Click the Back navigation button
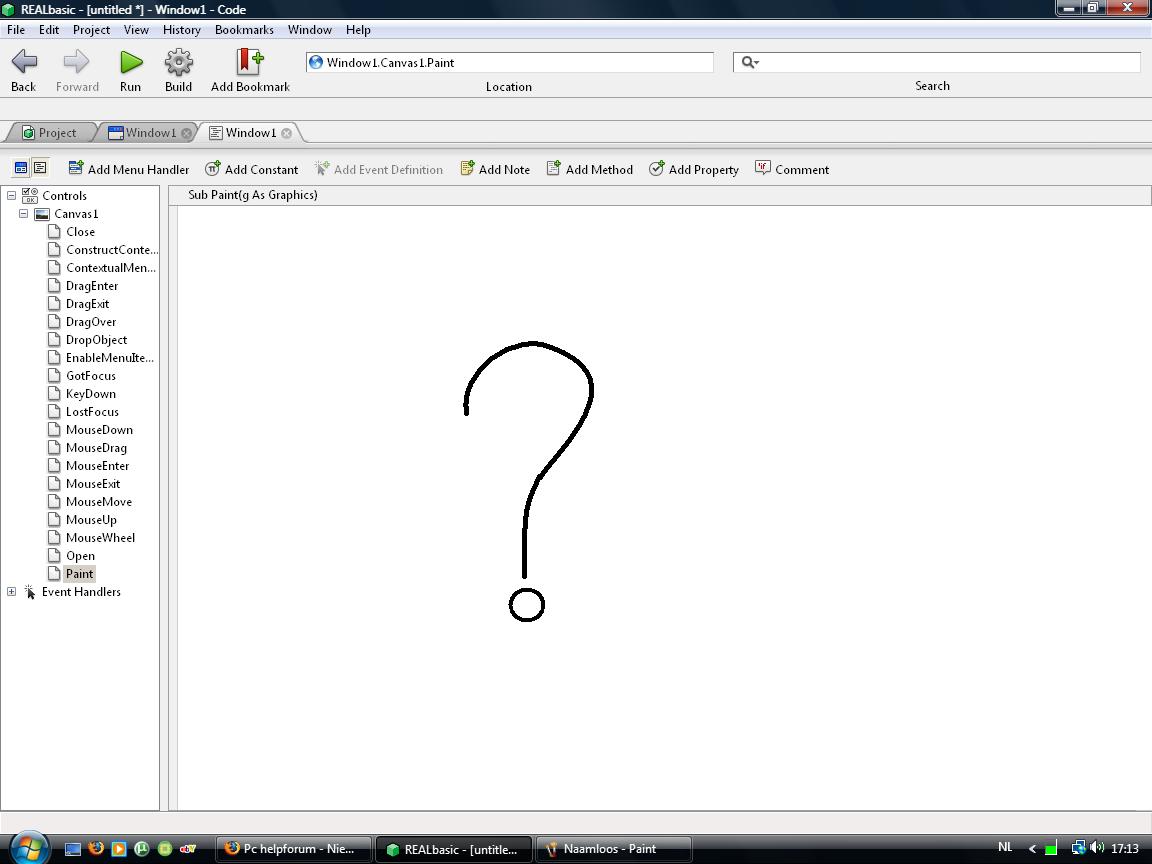Screen dimensions: 1152x864 [22, 62]
